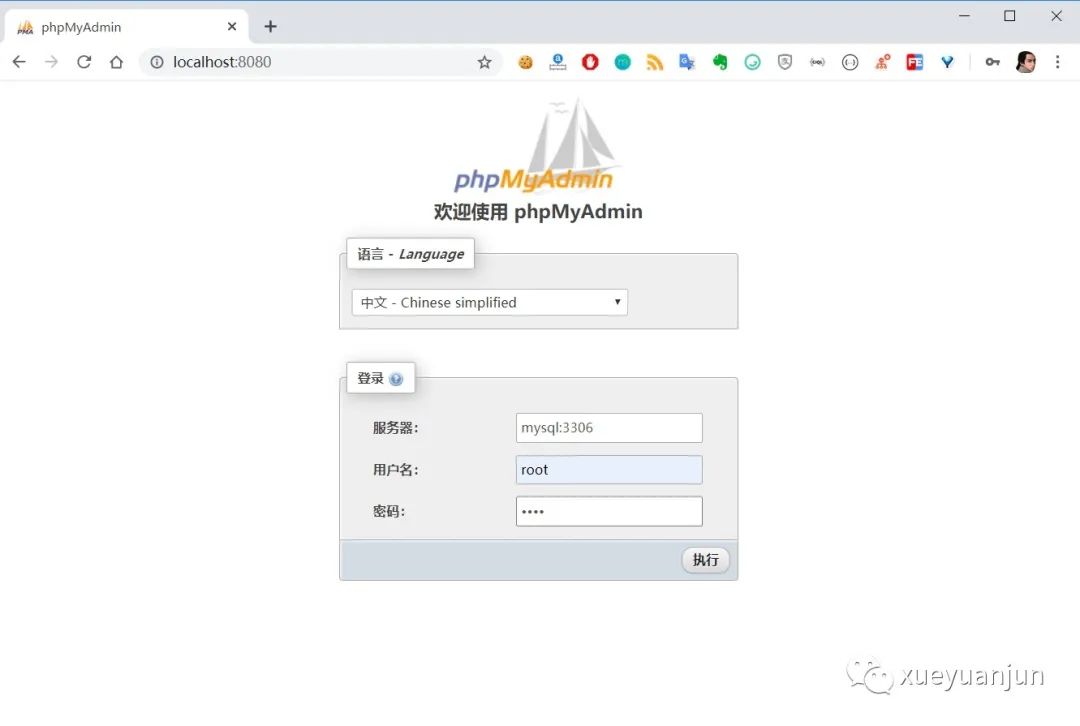Reload the localhost page

84,62
